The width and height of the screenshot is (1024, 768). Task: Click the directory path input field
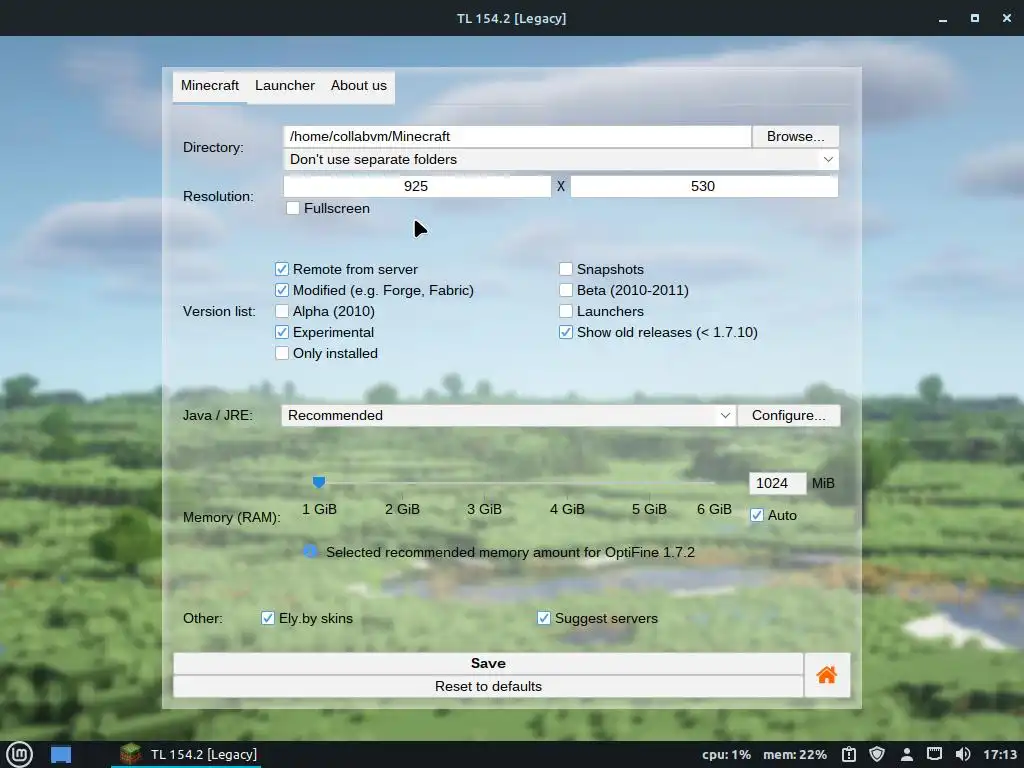coord(517,136)
